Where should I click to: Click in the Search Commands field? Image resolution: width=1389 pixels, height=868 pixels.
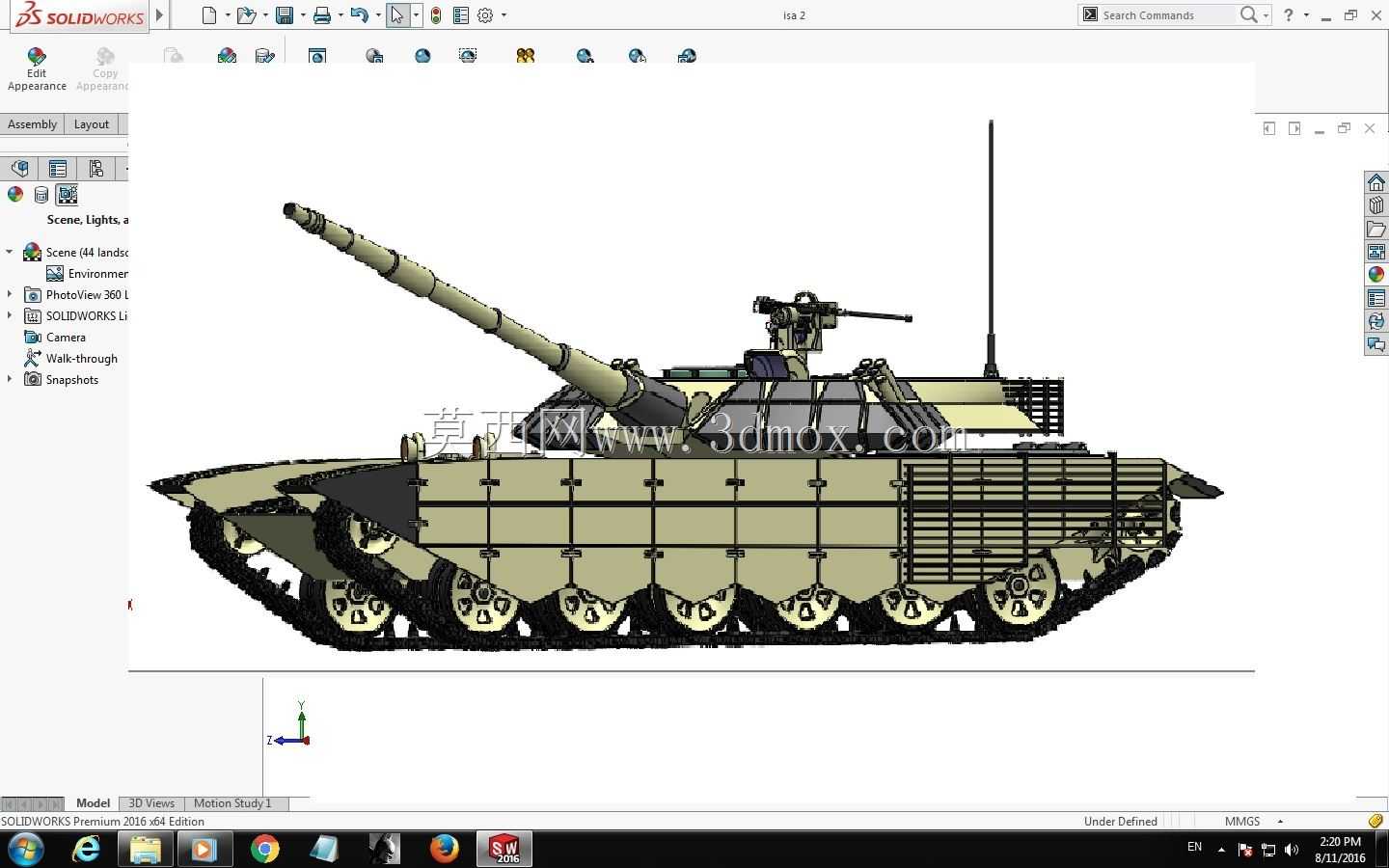pos(1167,15)
